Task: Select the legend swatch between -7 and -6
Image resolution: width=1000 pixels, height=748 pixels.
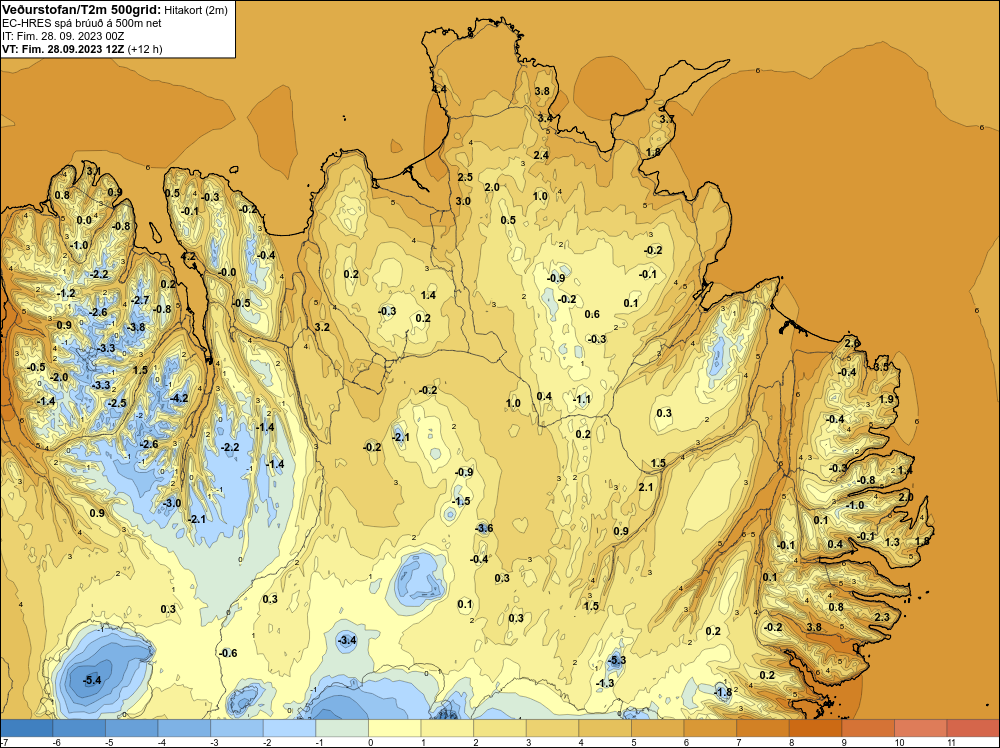Action: 26,728
